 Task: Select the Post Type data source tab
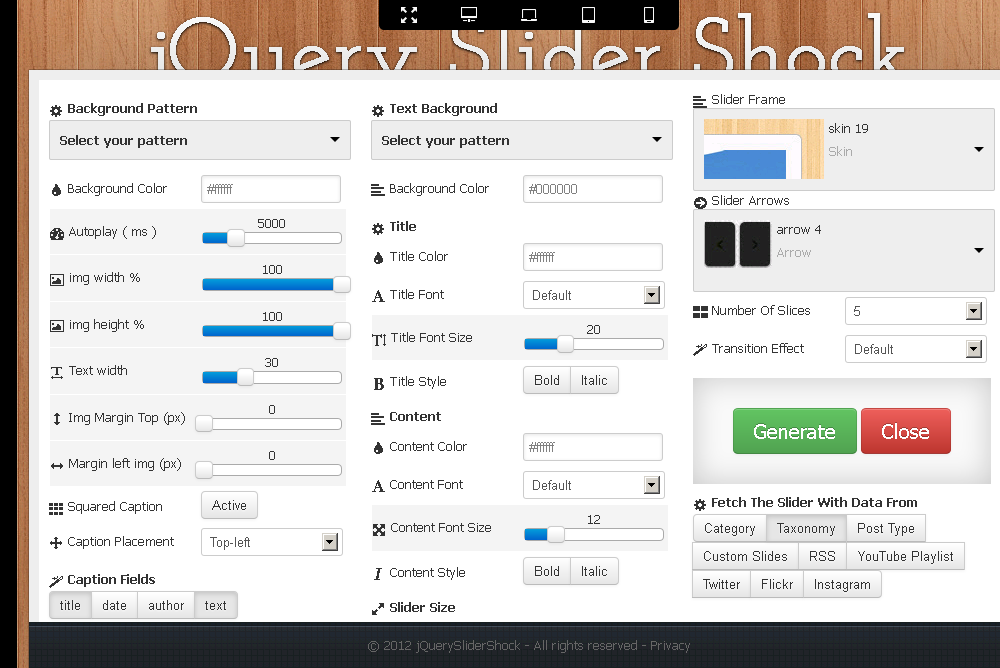886,528
